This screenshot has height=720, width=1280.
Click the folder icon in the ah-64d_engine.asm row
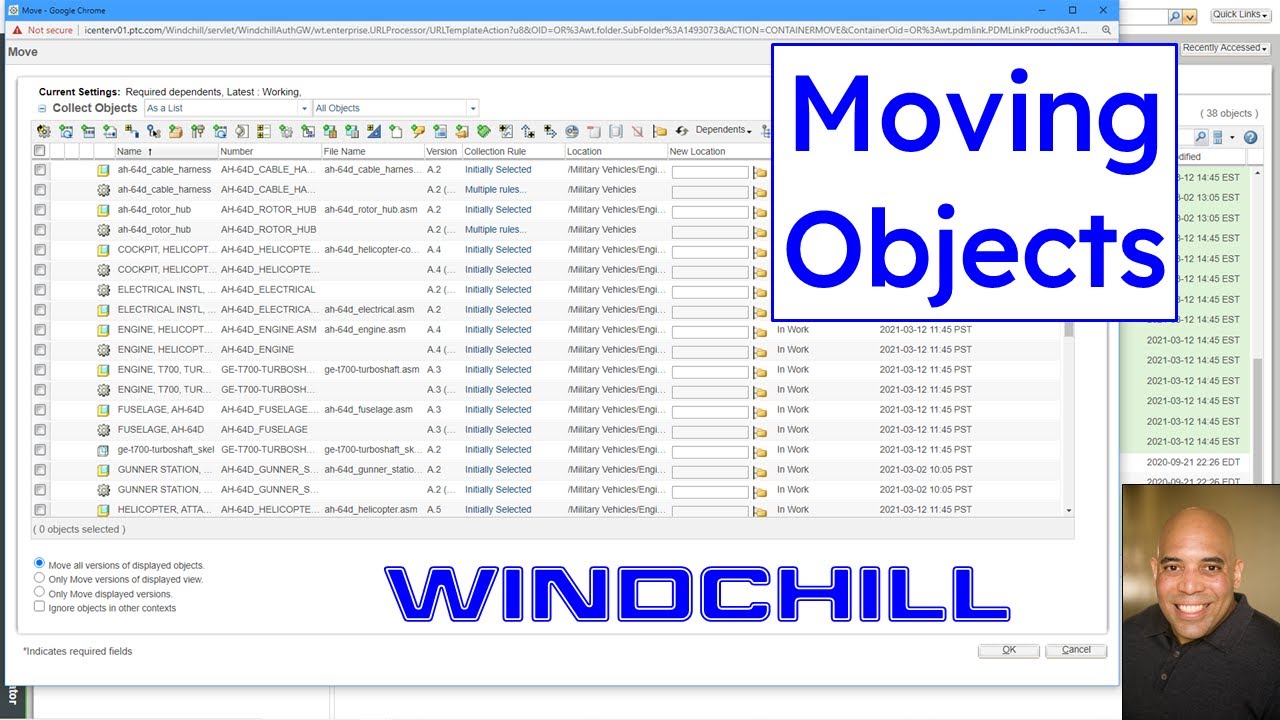760,332
